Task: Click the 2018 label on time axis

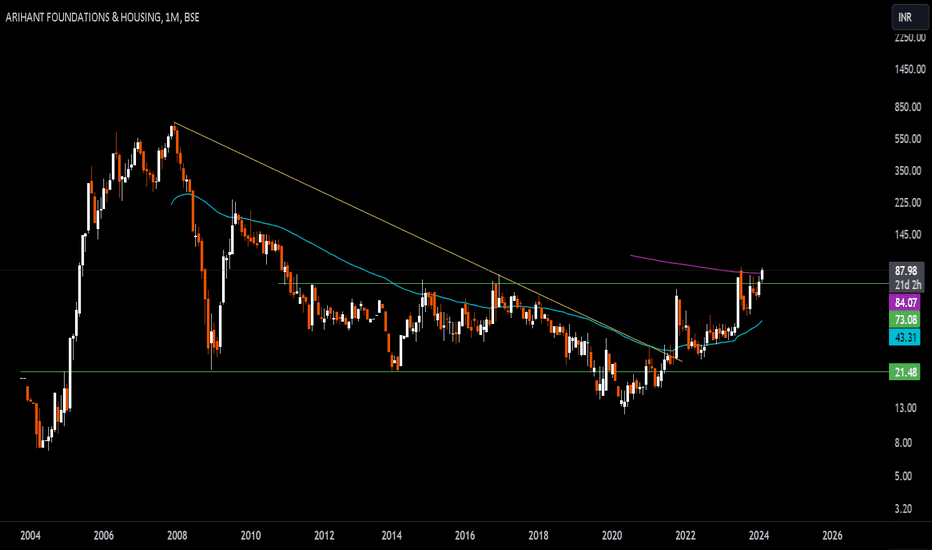Action: [x=539, y=536]
